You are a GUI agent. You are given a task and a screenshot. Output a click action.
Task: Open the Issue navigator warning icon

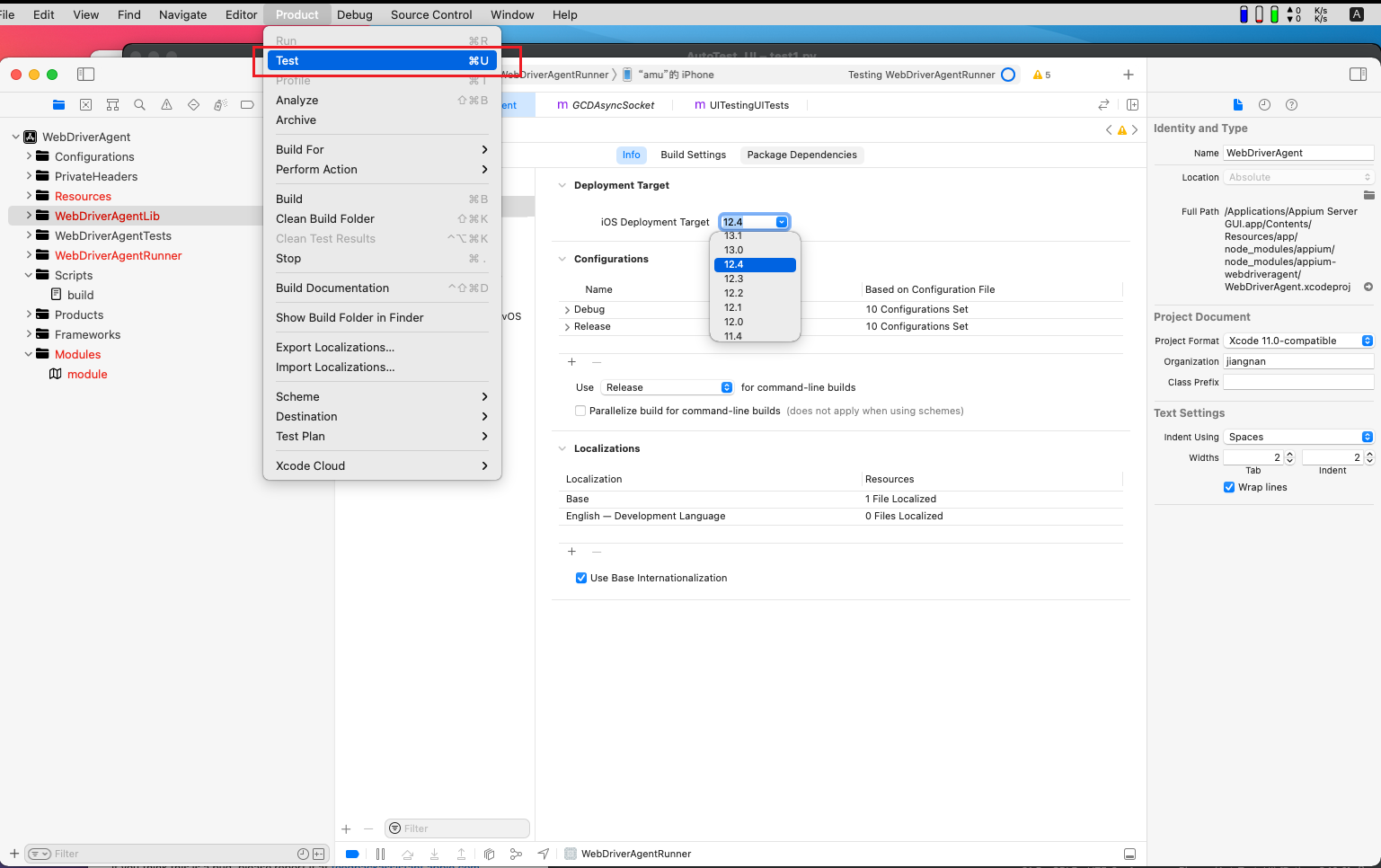click(166, 105)
